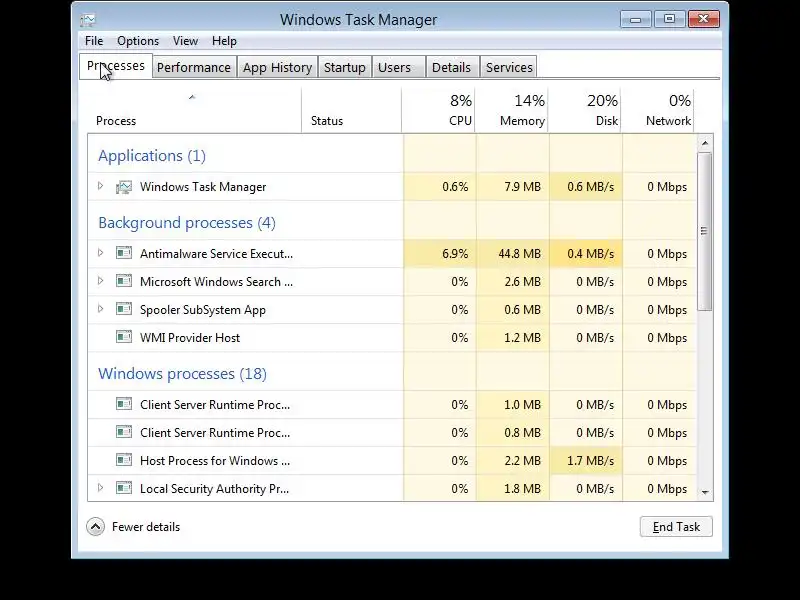Click the 1.7 MB/s disk value
The width and height of the screenshot is (800, 600).
(x=590, y=461)
